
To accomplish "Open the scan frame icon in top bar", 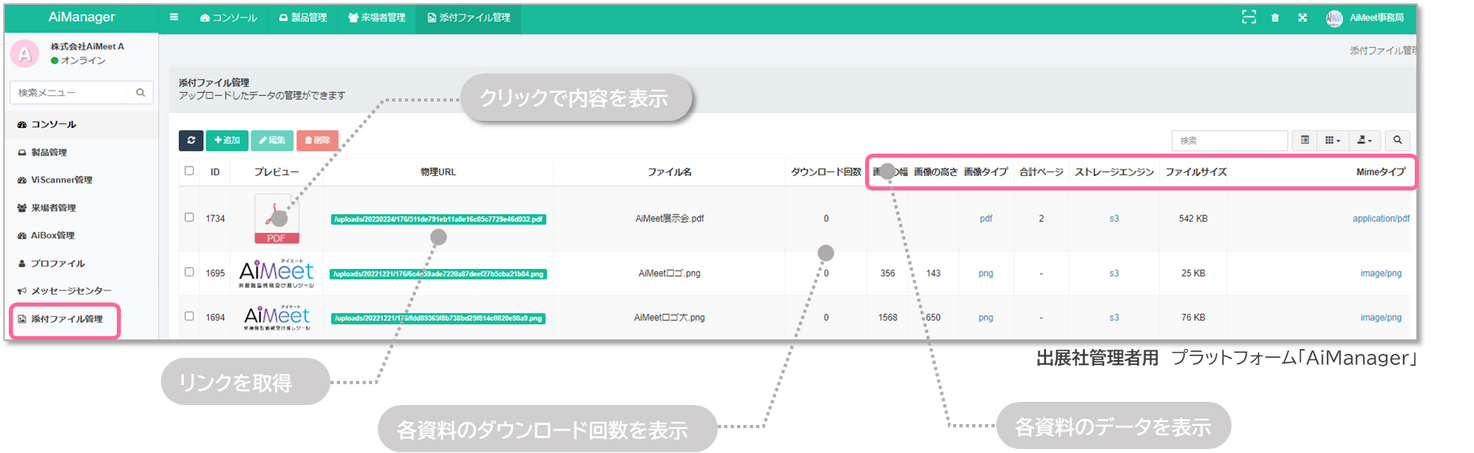I will pyautogui.click(x=1248, y=18).
